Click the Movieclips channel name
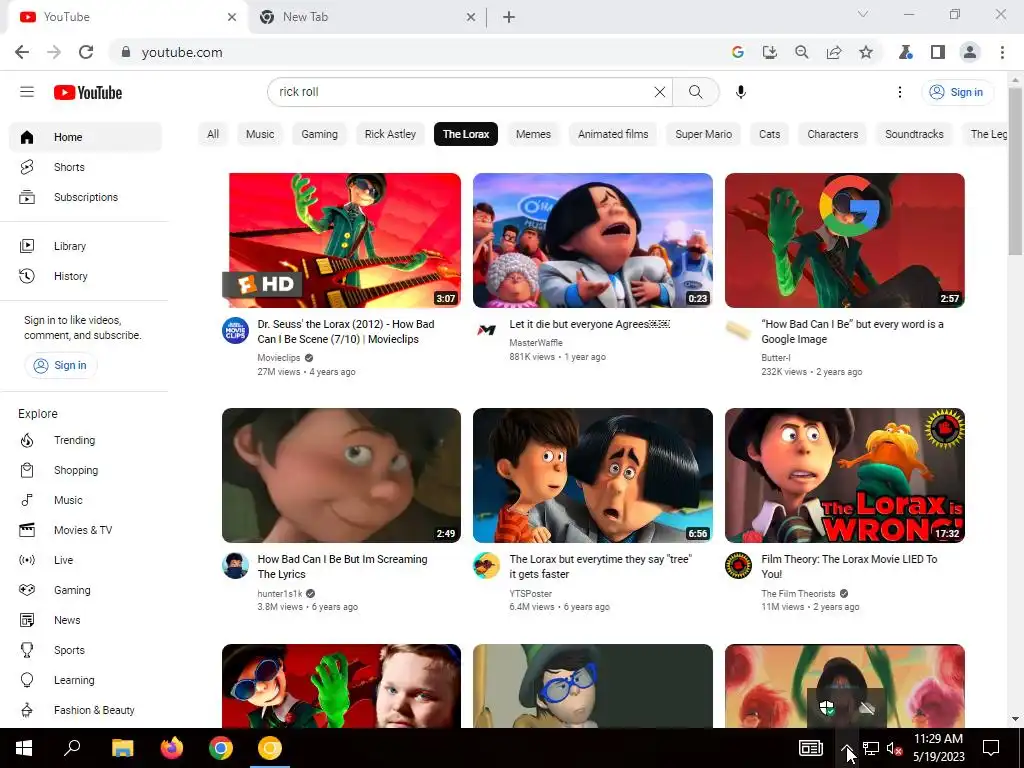 click(279, 358)
